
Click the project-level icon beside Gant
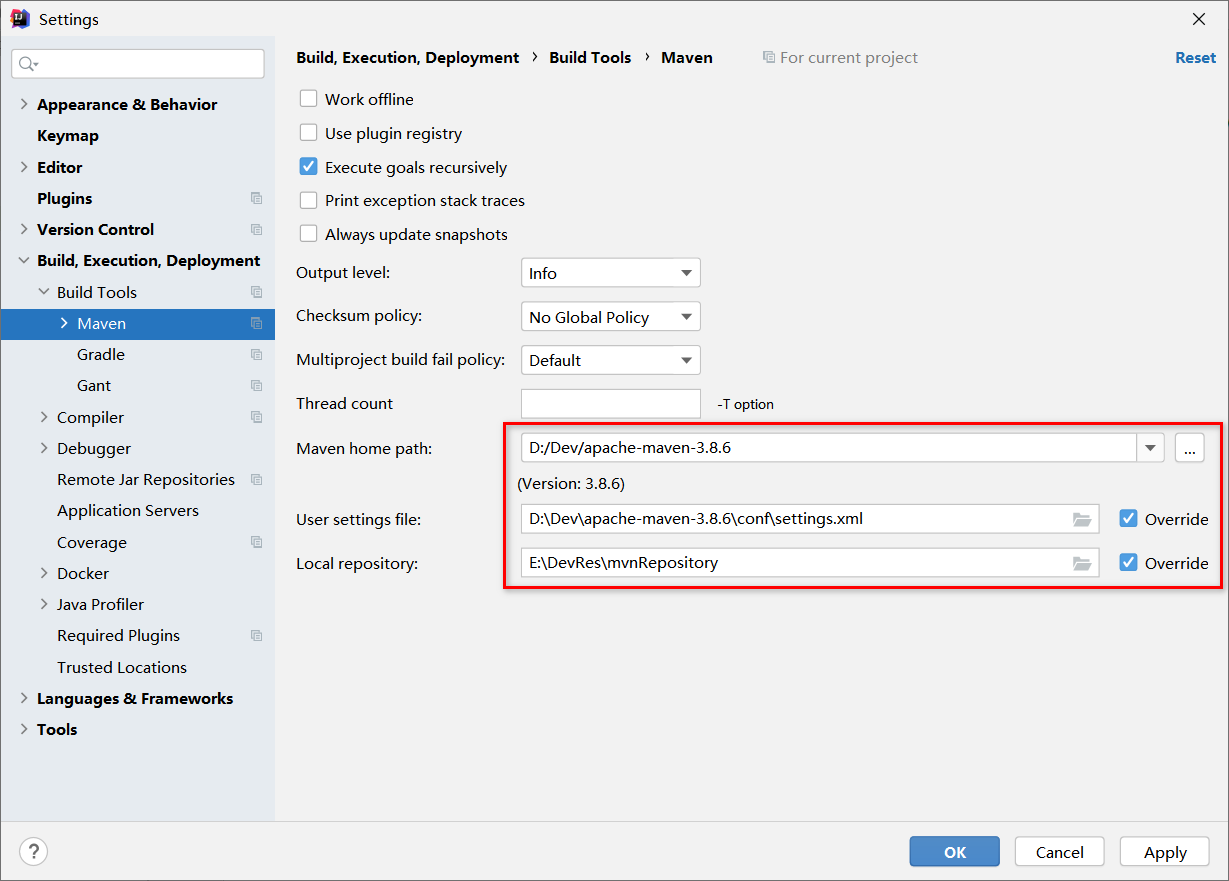(x=256, y=385)
